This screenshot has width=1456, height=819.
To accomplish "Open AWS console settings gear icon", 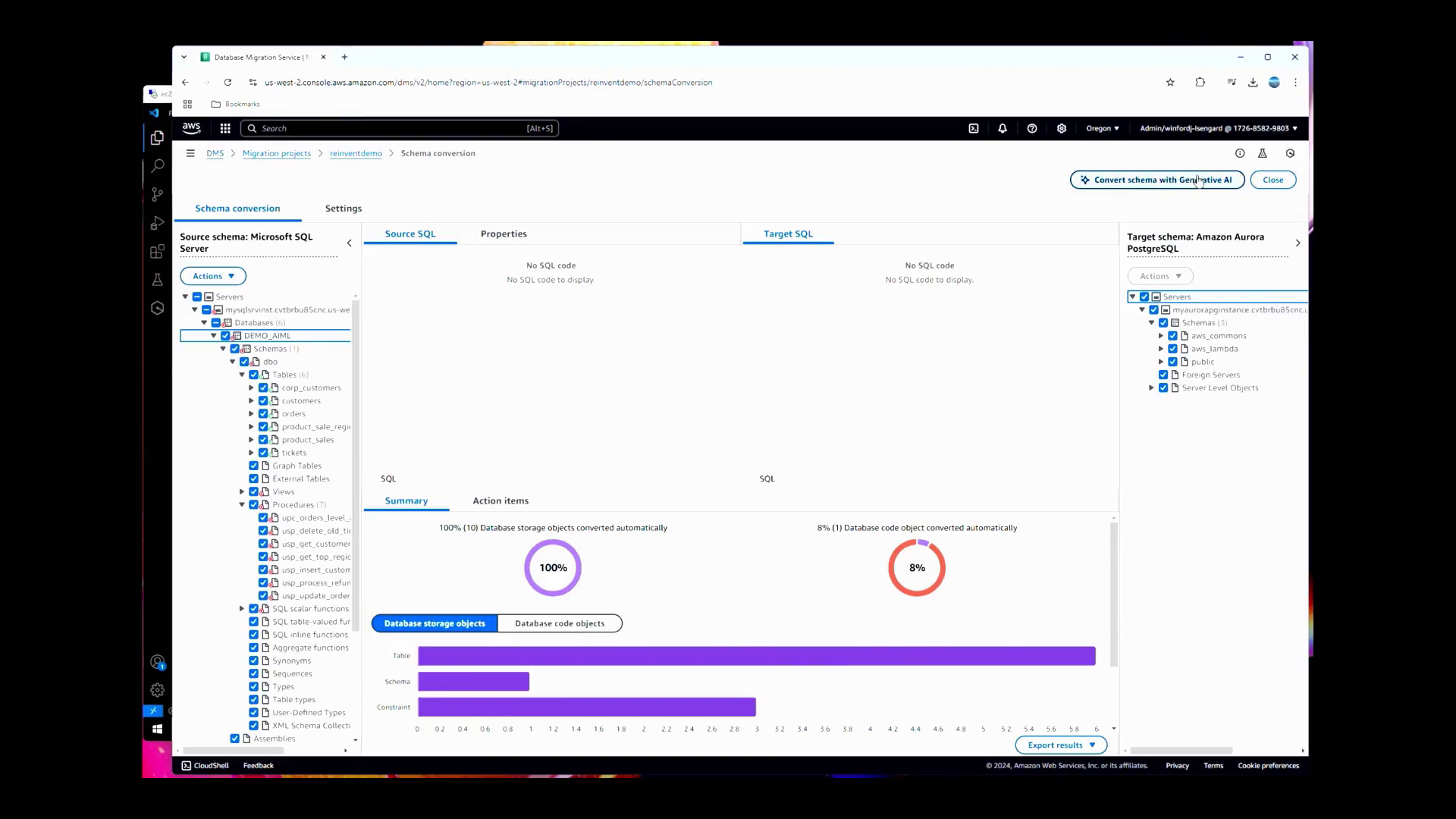I will pyautogui.click(x=1062, y=128).
